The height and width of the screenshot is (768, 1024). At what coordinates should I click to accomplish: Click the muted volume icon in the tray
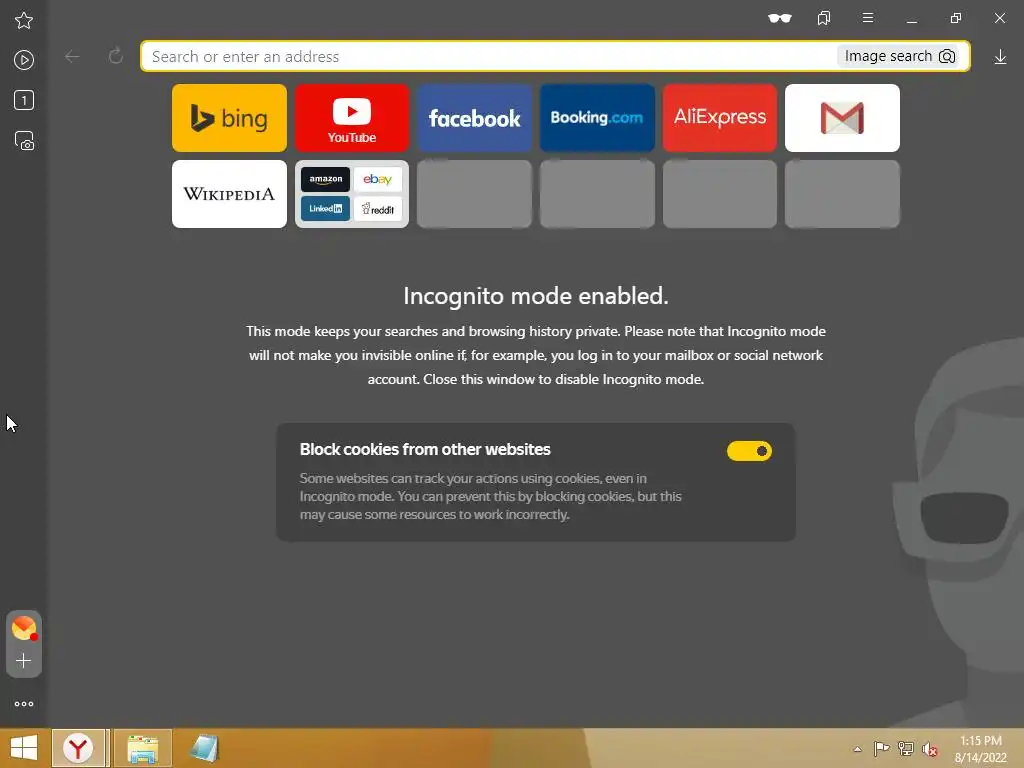pyautogui.click(x=929, y=749)
